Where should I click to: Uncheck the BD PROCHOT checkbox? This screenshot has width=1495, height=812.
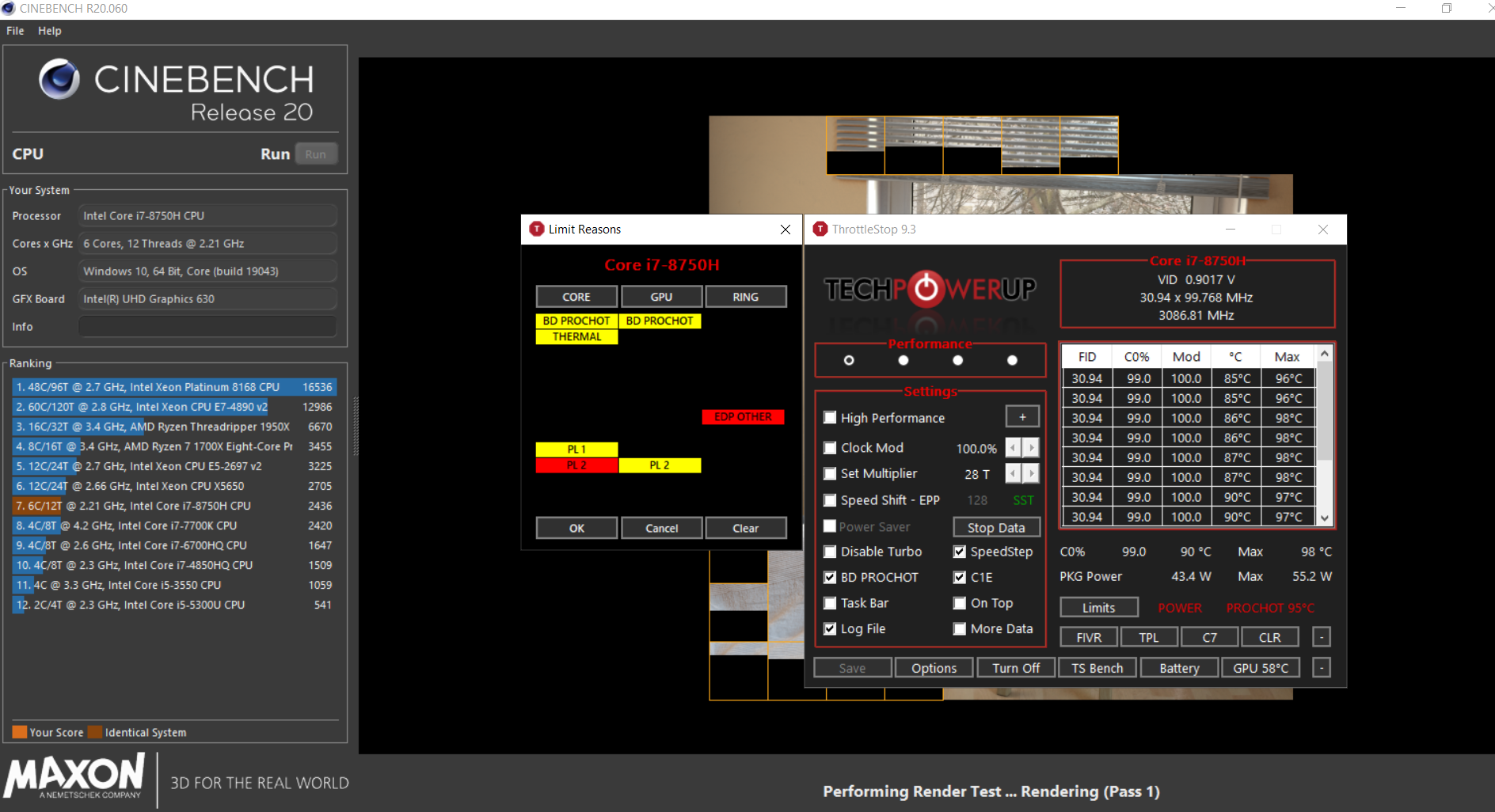click(830, 578)
